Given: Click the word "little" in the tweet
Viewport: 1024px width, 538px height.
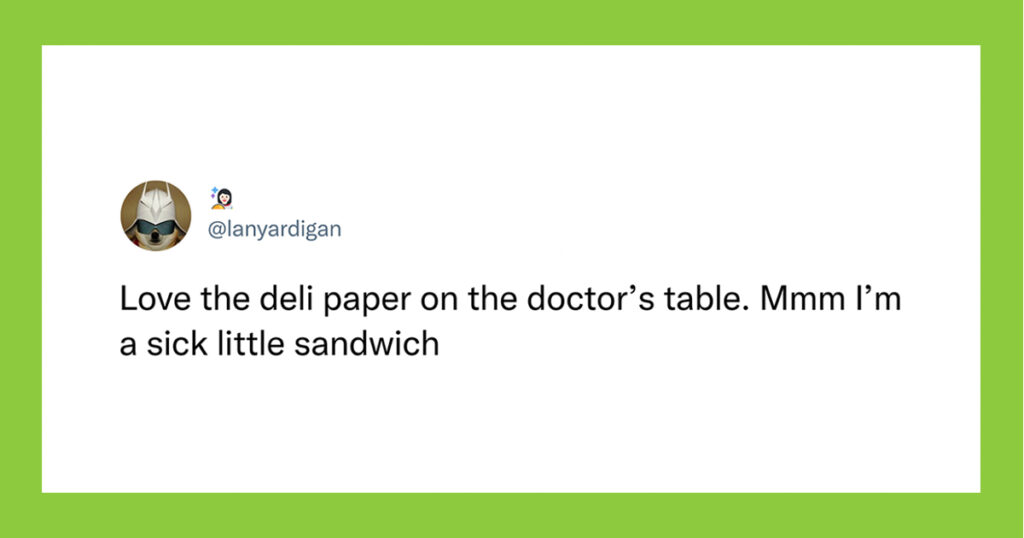Looking at the screenshot, I should tap(250, 343).
